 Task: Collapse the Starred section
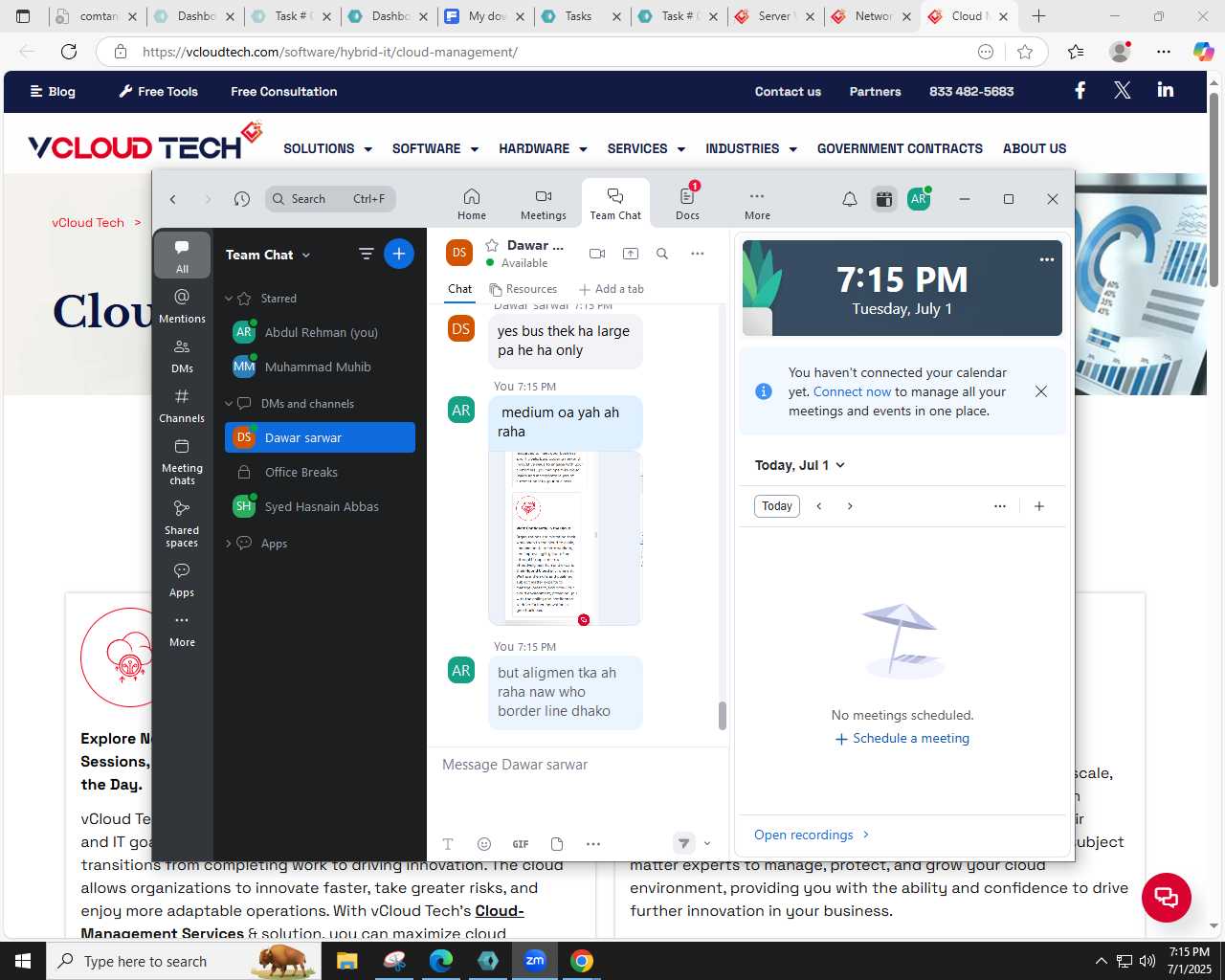point(229,299)
